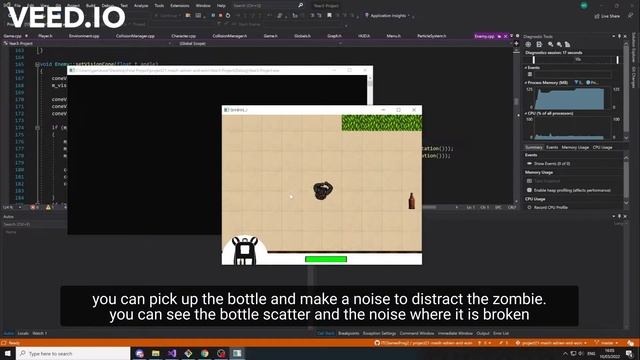This screenshot has height=360, width=640.
Task: Click the Autos search field
Action: tap(34, 224)
